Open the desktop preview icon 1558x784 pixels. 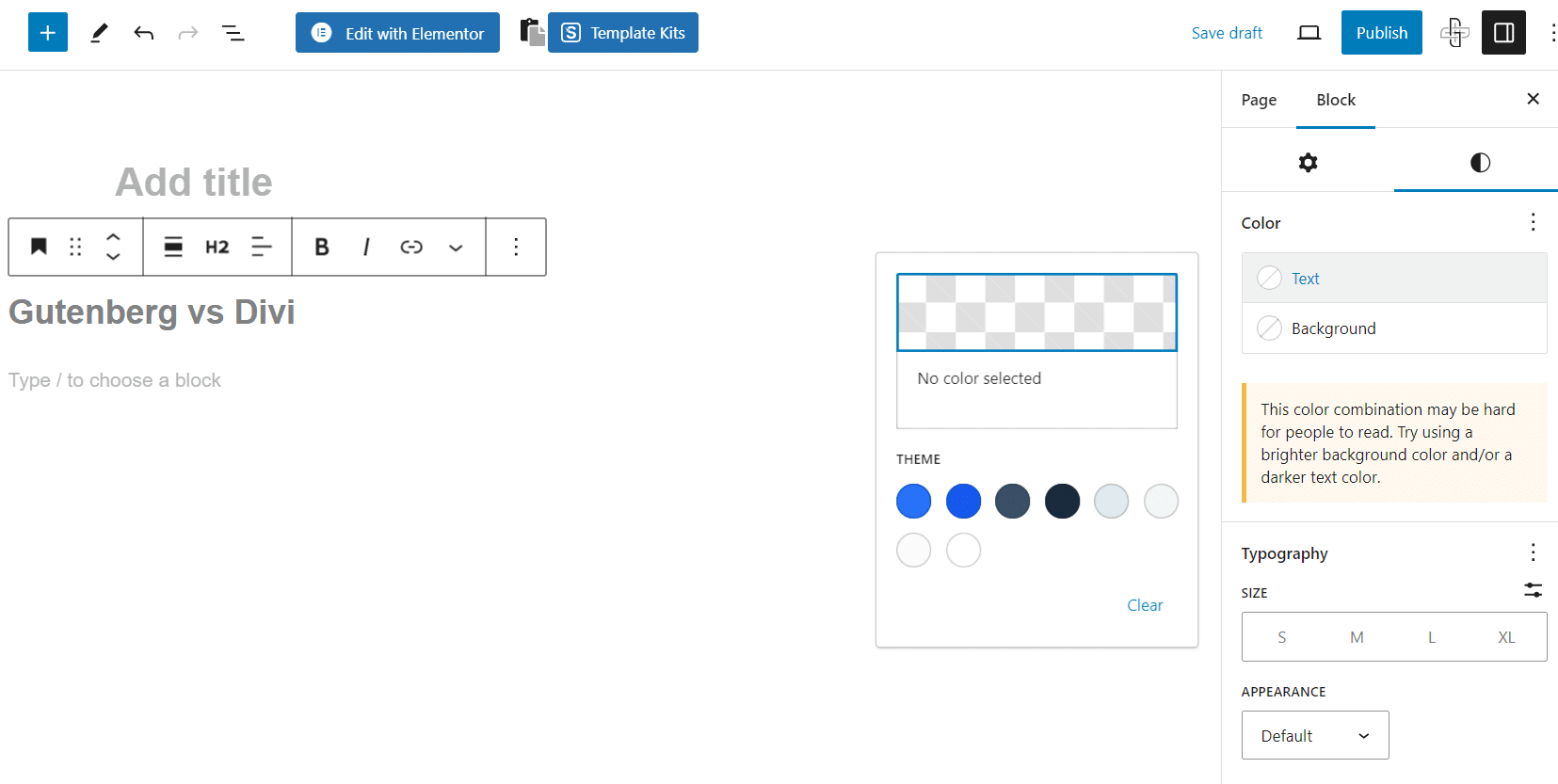[x=1309, y=33]
